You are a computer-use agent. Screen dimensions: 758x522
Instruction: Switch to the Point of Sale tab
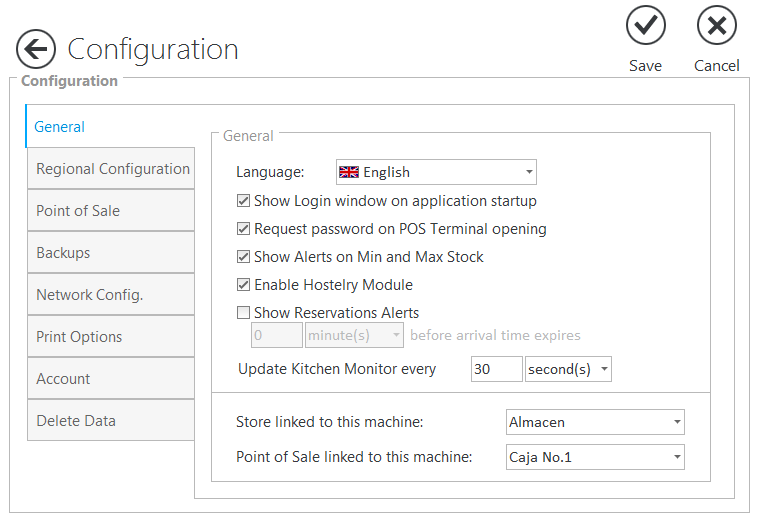coord(111,211)
